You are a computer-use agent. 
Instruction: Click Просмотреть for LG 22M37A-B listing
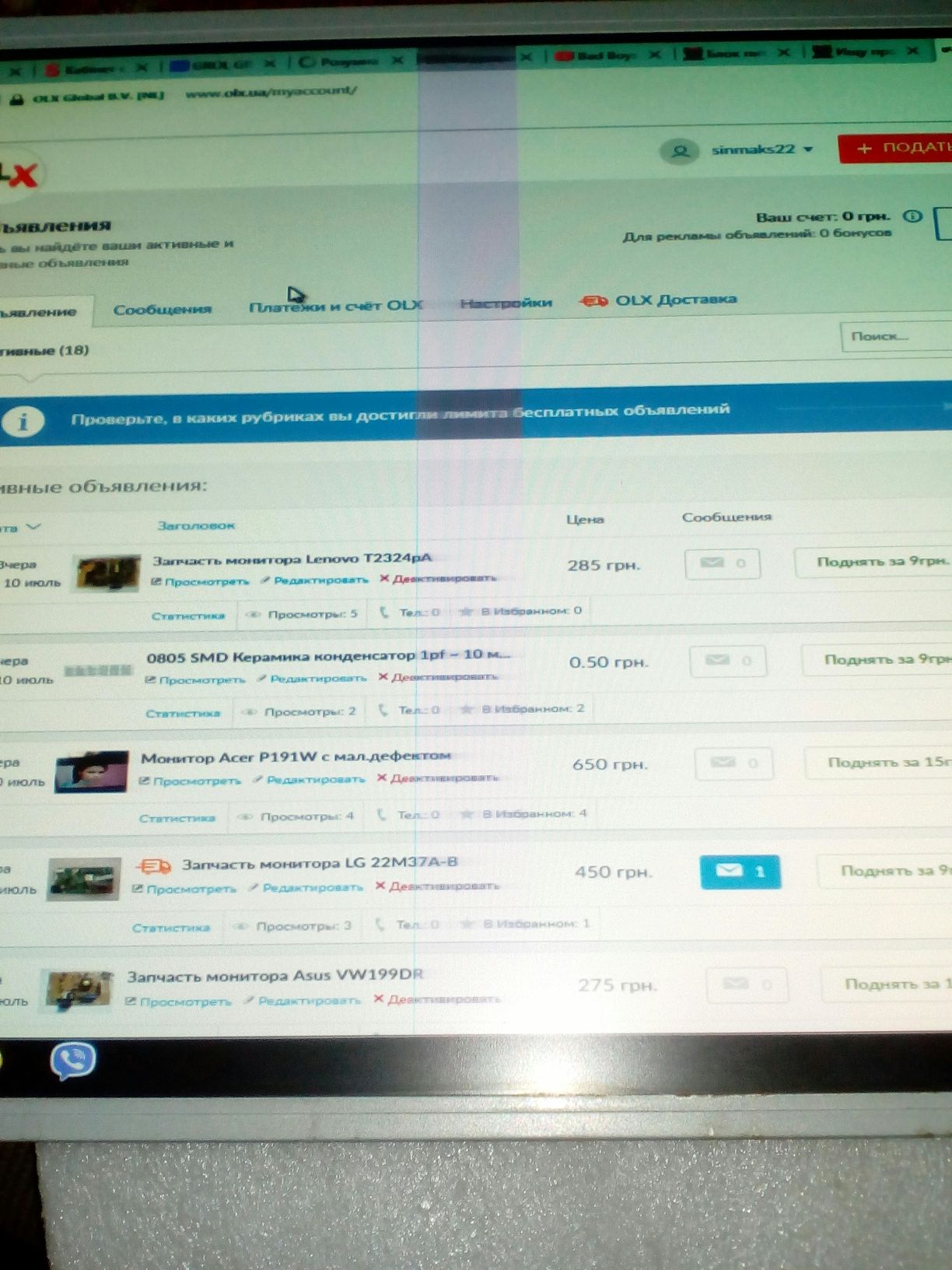click(x=184, y=889)
